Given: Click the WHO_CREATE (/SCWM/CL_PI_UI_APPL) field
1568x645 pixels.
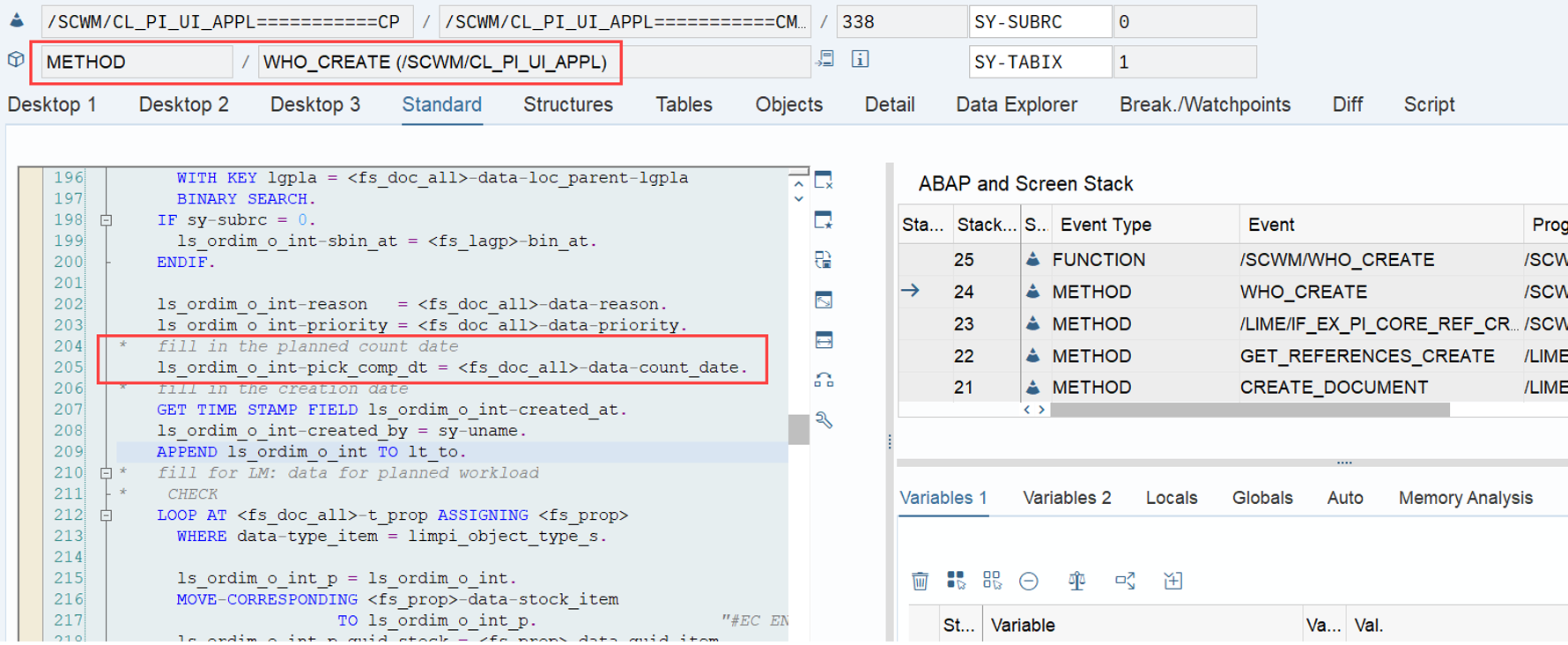Looking at the screenshot, I should click(x=534, y=62).
